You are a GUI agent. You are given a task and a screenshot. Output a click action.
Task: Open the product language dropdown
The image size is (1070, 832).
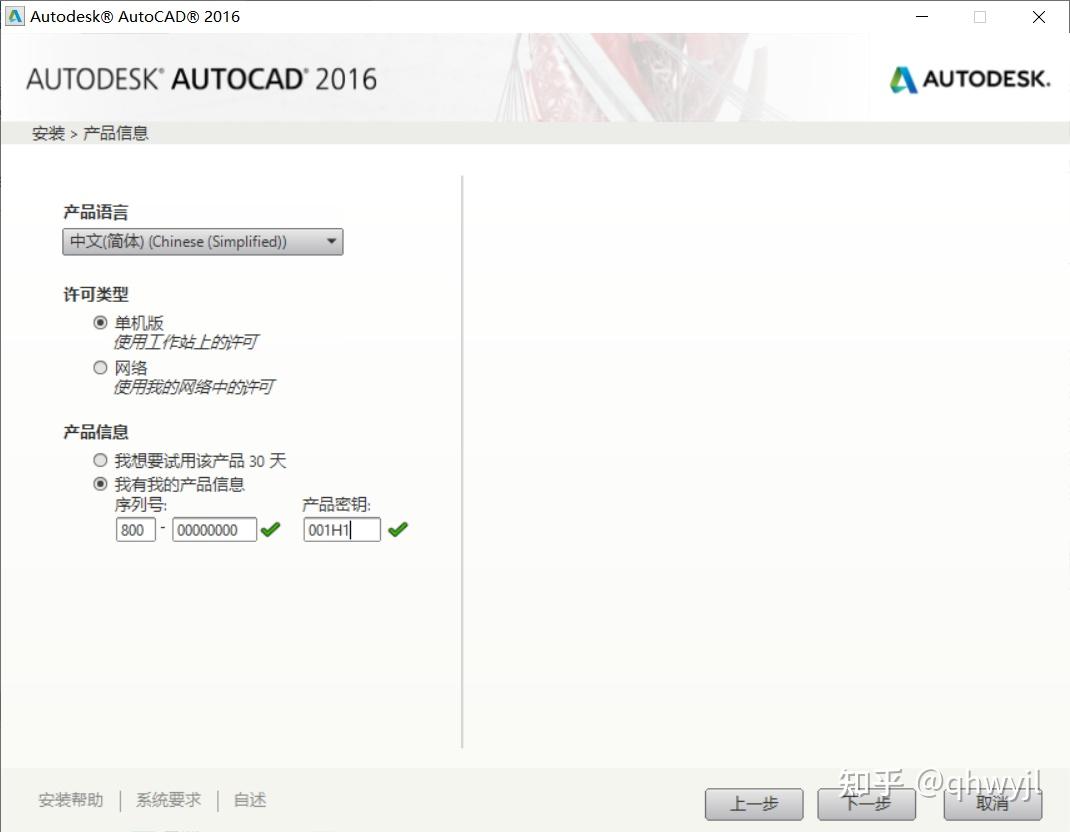(x=203, y=242)
